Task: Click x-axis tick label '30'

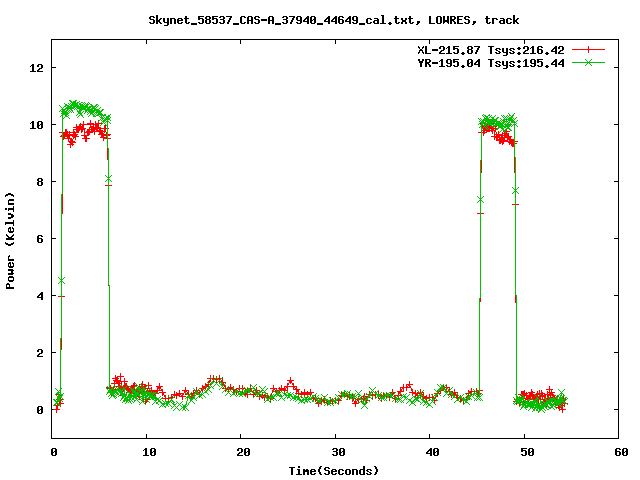Action: 338,452
